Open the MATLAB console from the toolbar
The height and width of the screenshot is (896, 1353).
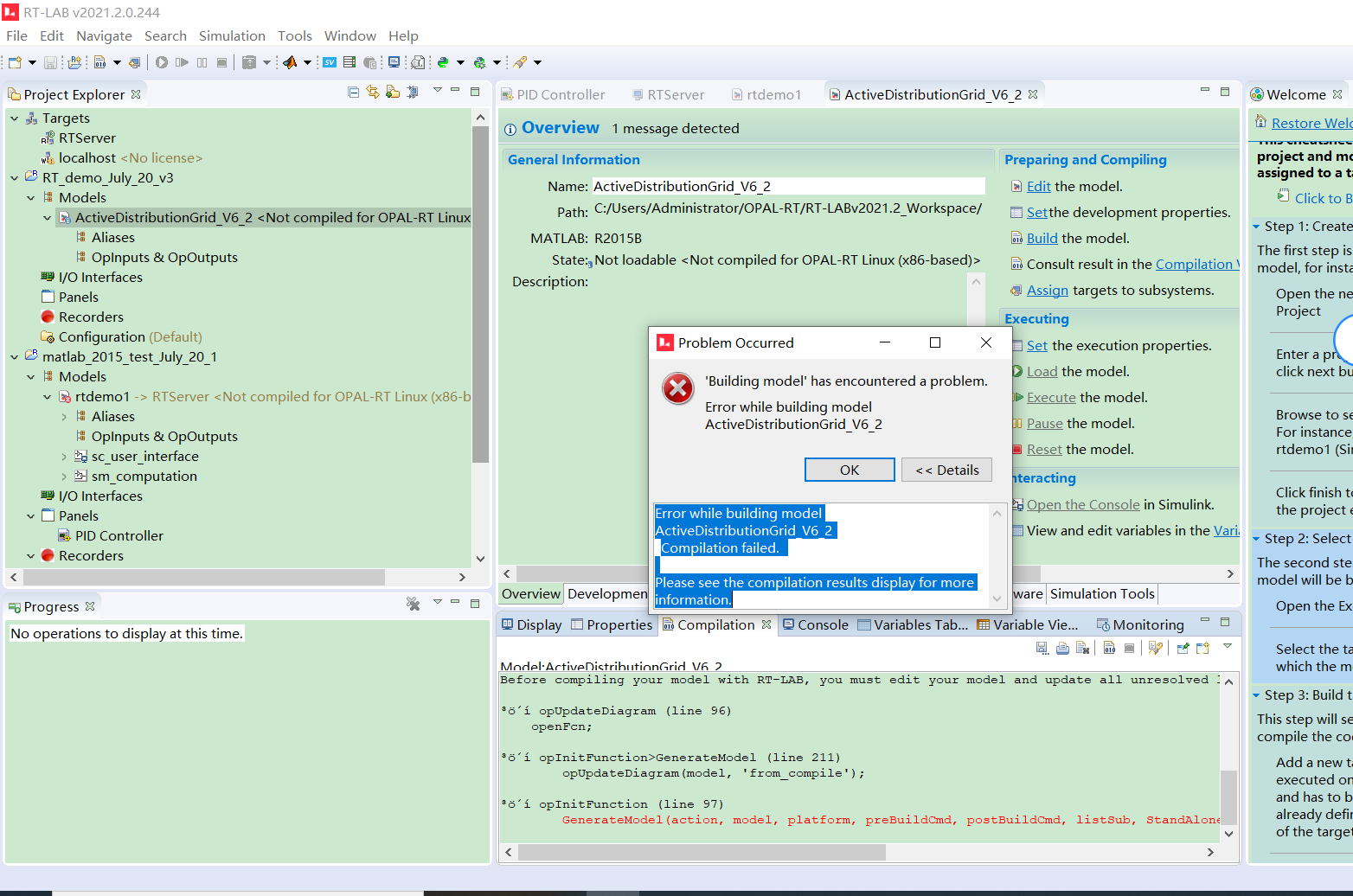[290, 62]
